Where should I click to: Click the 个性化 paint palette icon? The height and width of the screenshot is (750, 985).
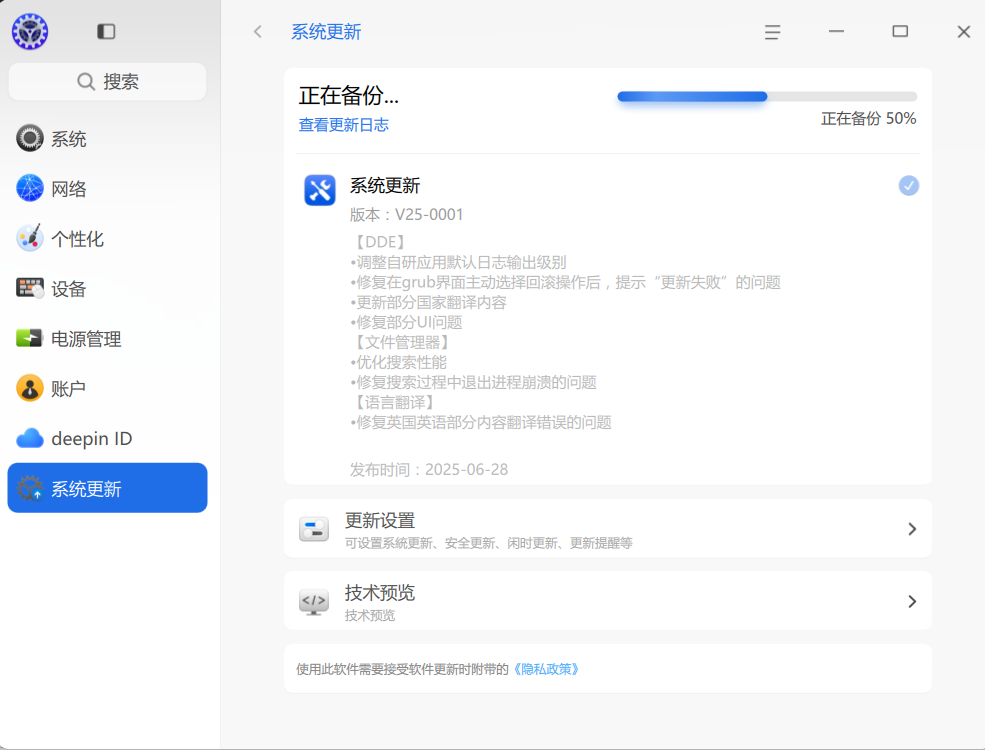[x=30, y=238]
